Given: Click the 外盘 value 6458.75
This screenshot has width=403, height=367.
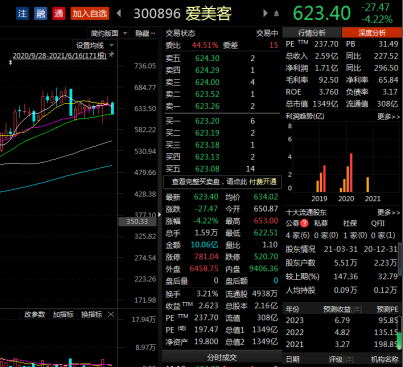Looking at the screenshot, I should tap(204, 269).
